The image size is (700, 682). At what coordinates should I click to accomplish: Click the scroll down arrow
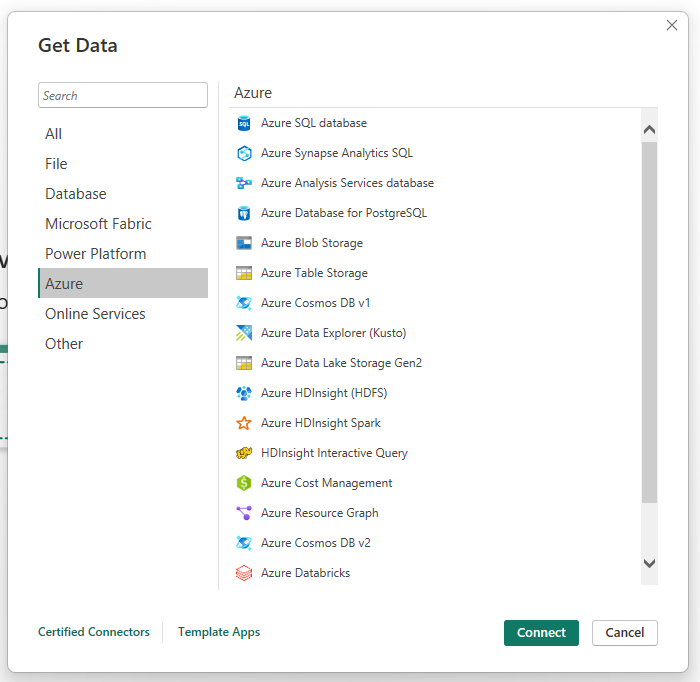(649, 563)
